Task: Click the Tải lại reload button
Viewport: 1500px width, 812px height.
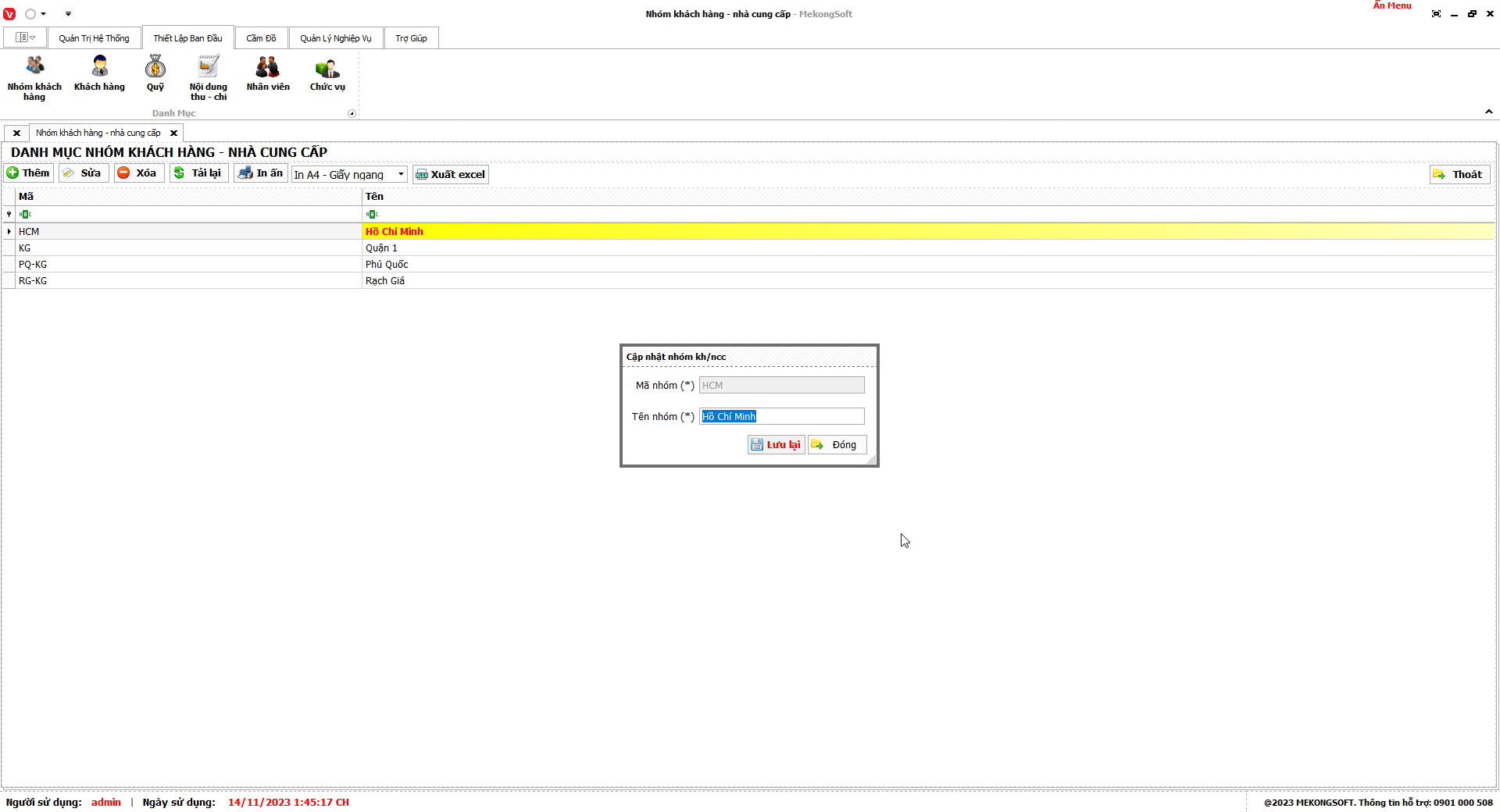Action: pyautogui.click(x=198, y=173)
